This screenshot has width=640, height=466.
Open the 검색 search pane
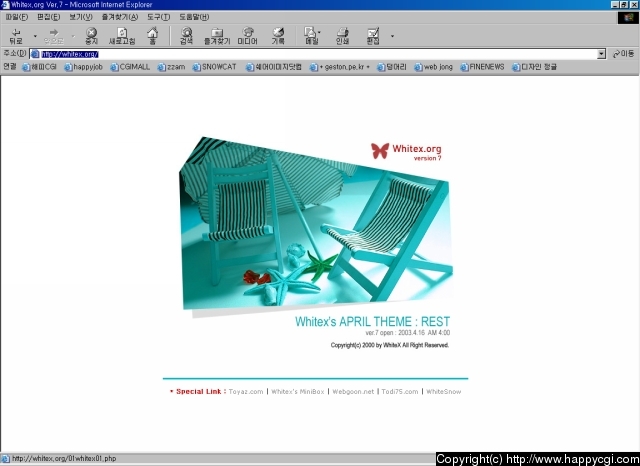tap(187, 36)
